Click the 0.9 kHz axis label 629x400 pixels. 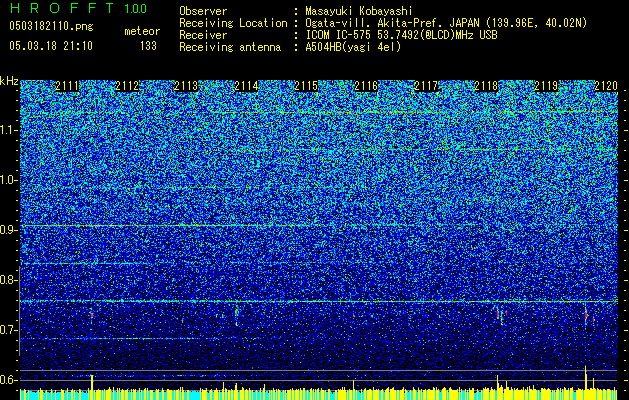[8, 230]
